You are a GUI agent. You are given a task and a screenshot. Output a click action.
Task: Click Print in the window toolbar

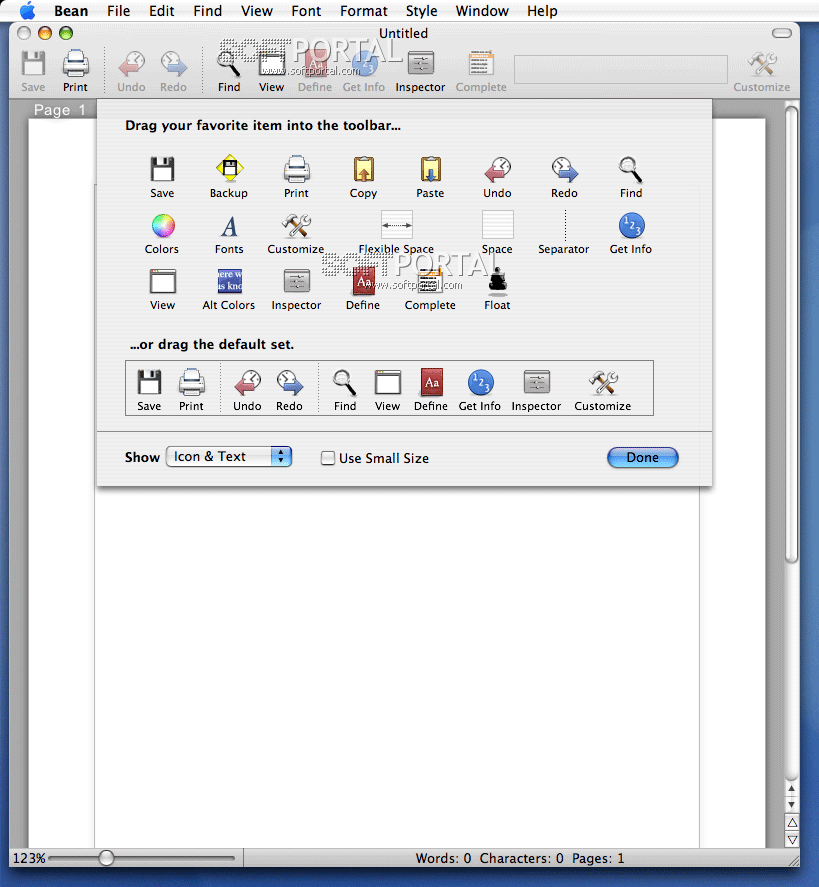(x=75, y=71)
